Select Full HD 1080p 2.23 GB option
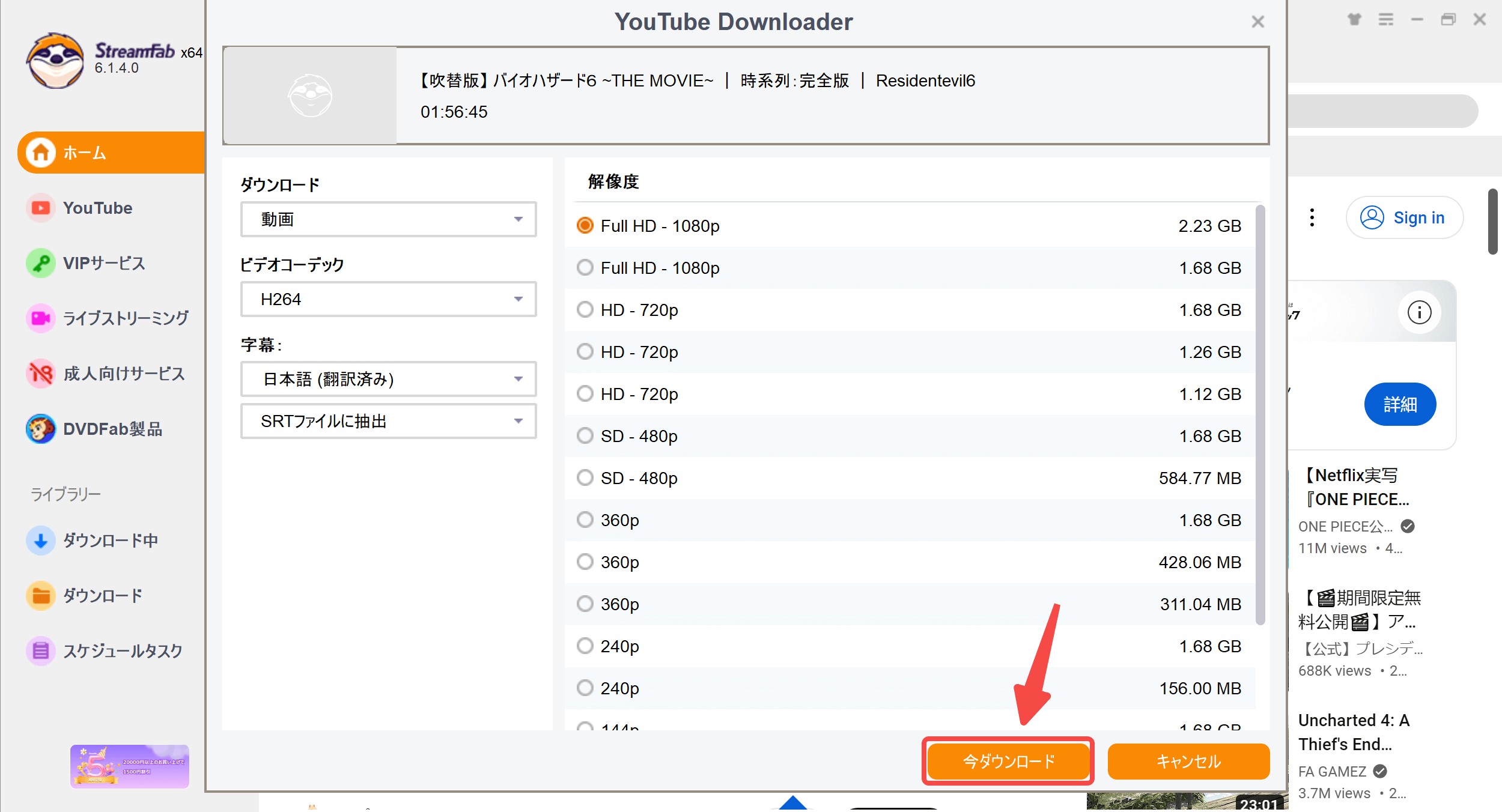The width and height of the screenshot is (1502, 812). click(910, 226)
